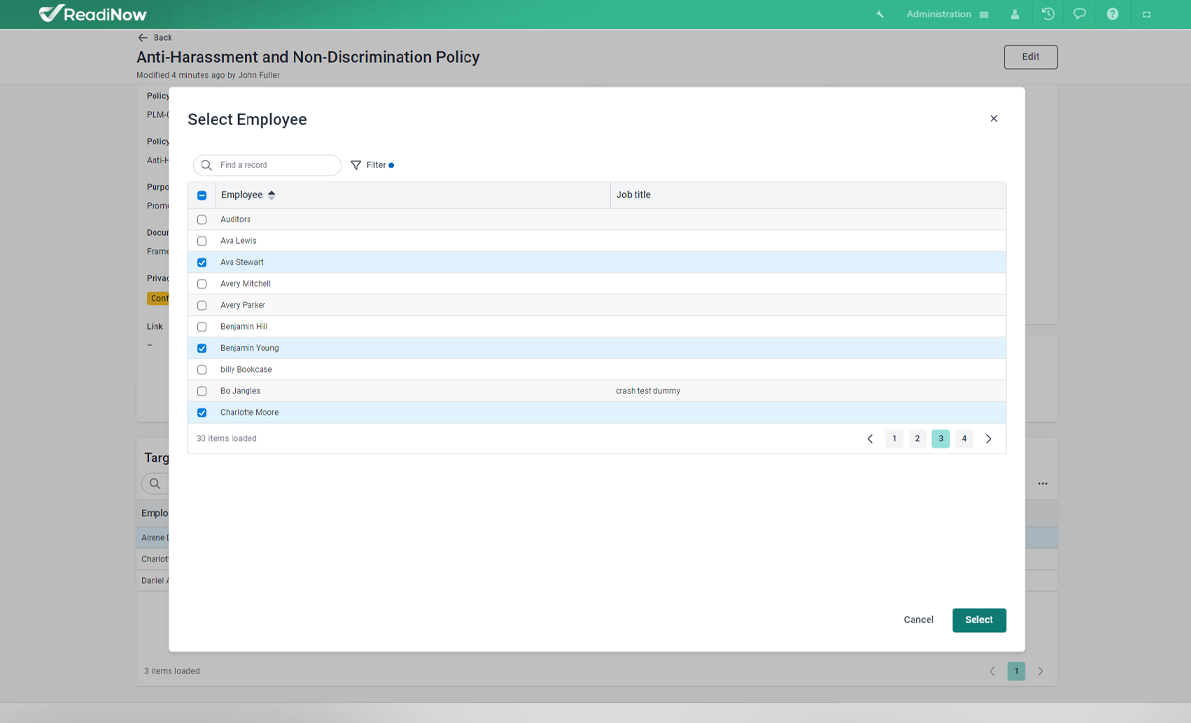Open the history clock icon
This screenshot has height=723, width=1191.
1048,14
